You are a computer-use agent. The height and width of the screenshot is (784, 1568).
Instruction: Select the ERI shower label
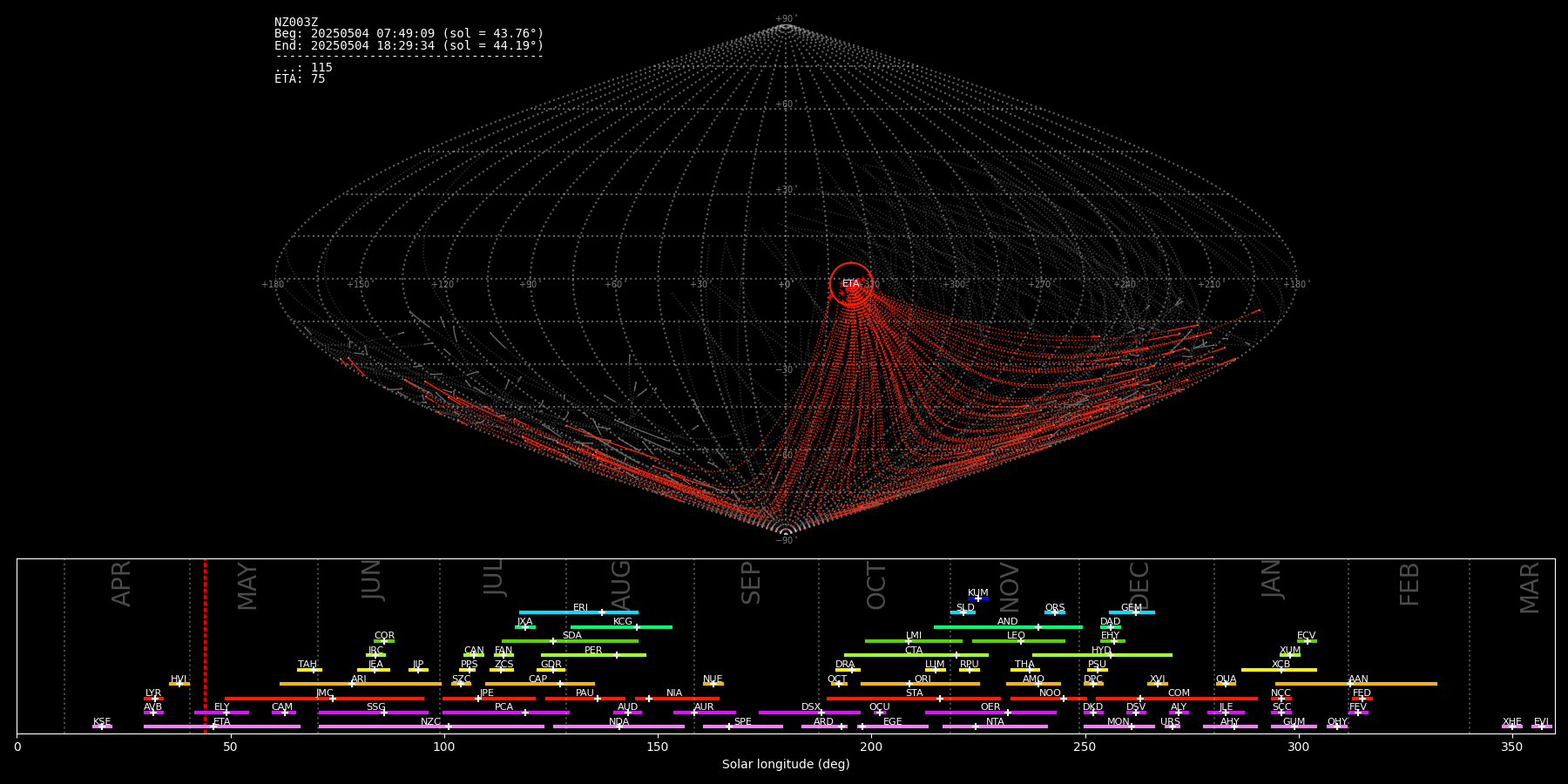point(581,608)
